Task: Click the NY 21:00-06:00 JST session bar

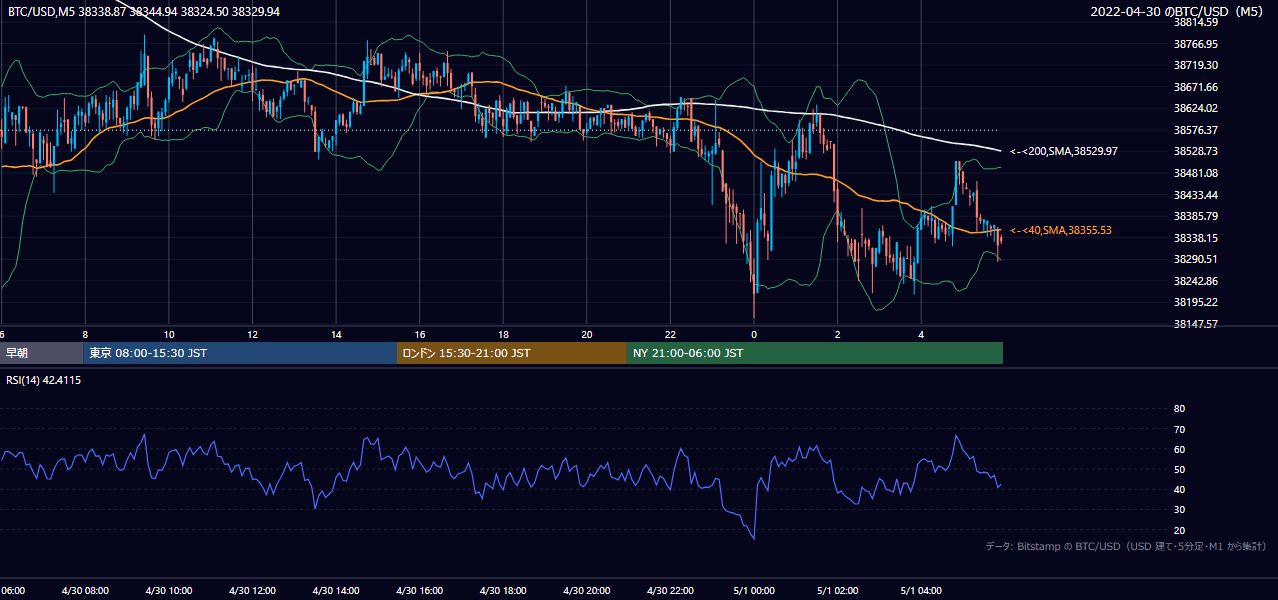Action: (x=815, y=353)
